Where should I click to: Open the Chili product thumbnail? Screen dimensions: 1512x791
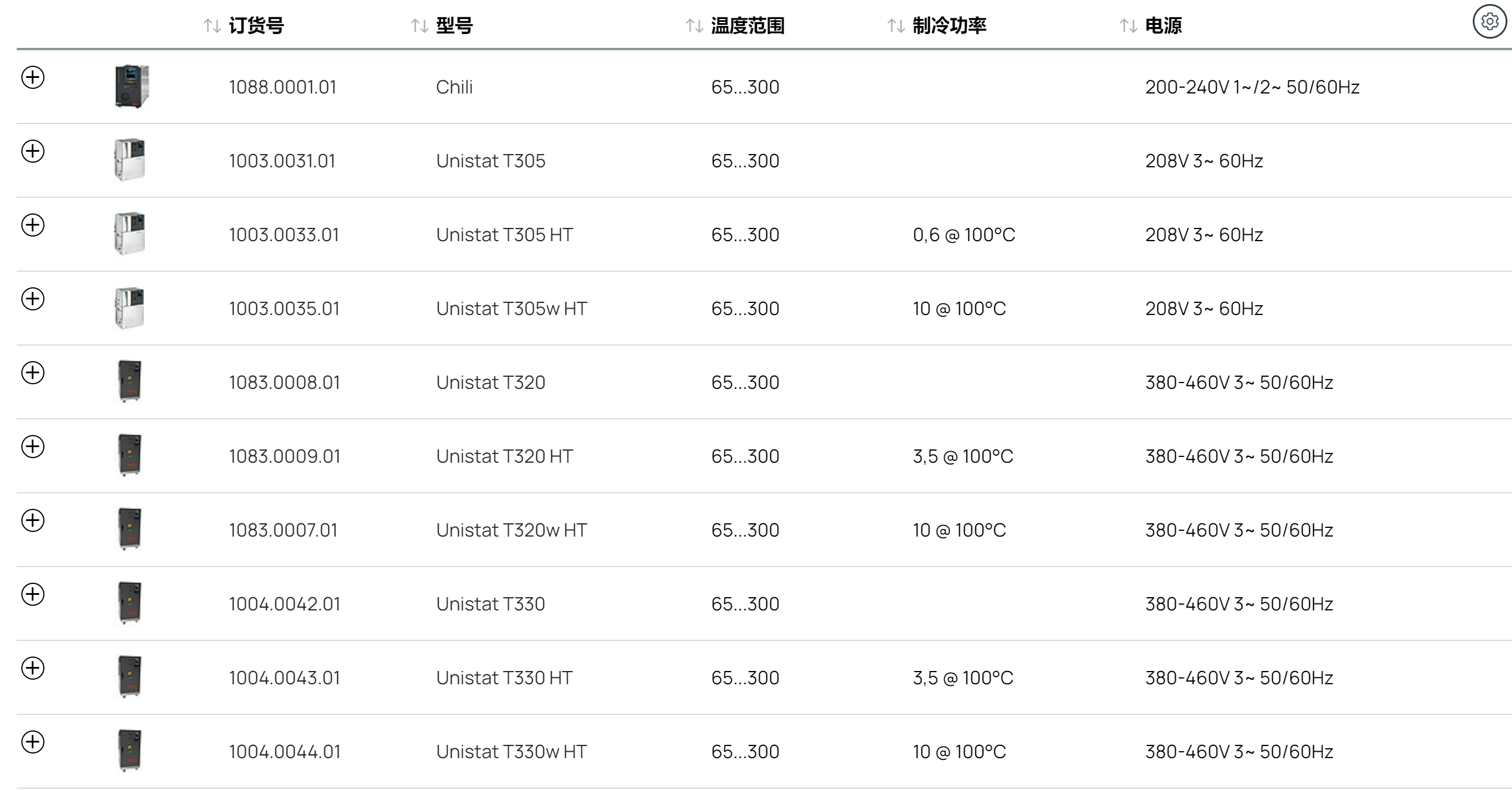point(132,87)
